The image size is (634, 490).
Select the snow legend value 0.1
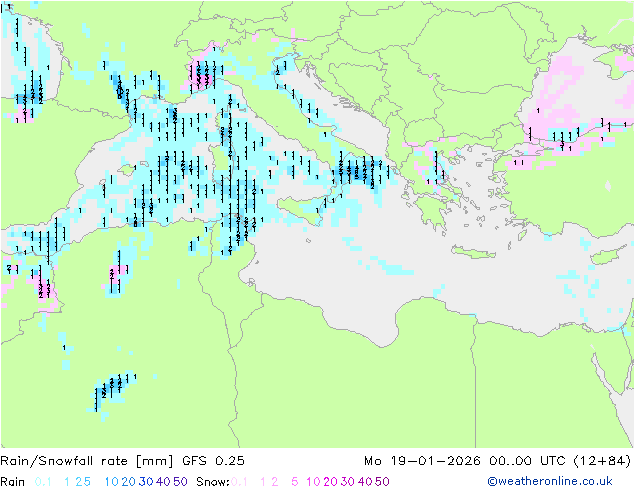[x=239, y=482]
